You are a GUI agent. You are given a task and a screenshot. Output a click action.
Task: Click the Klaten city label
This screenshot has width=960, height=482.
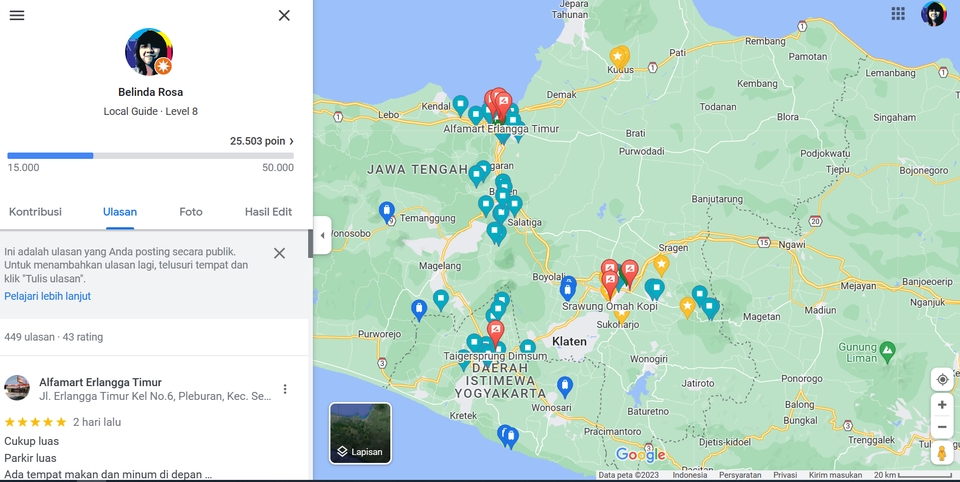point(569,341)
